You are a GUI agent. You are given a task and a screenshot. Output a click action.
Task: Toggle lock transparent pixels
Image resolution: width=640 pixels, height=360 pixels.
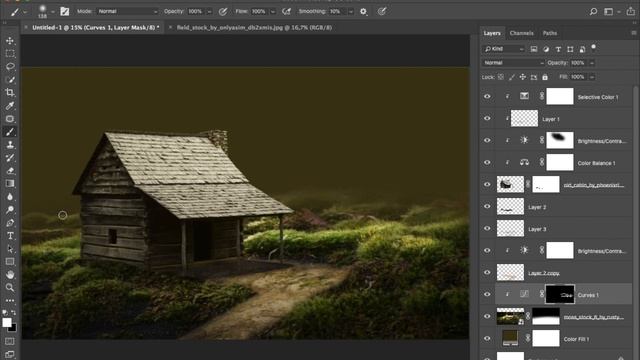pyautogui.click(x=501, y=77)
